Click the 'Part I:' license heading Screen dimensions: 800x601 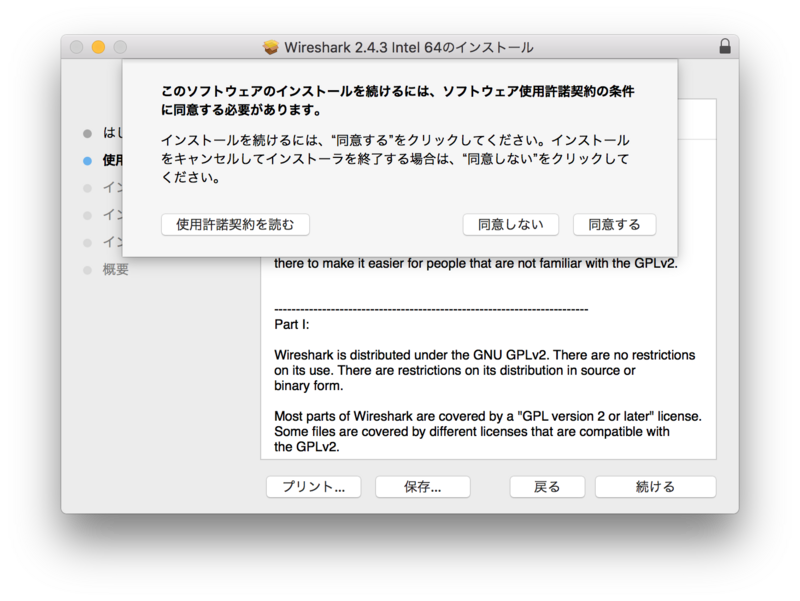click(x=292, y=324)
